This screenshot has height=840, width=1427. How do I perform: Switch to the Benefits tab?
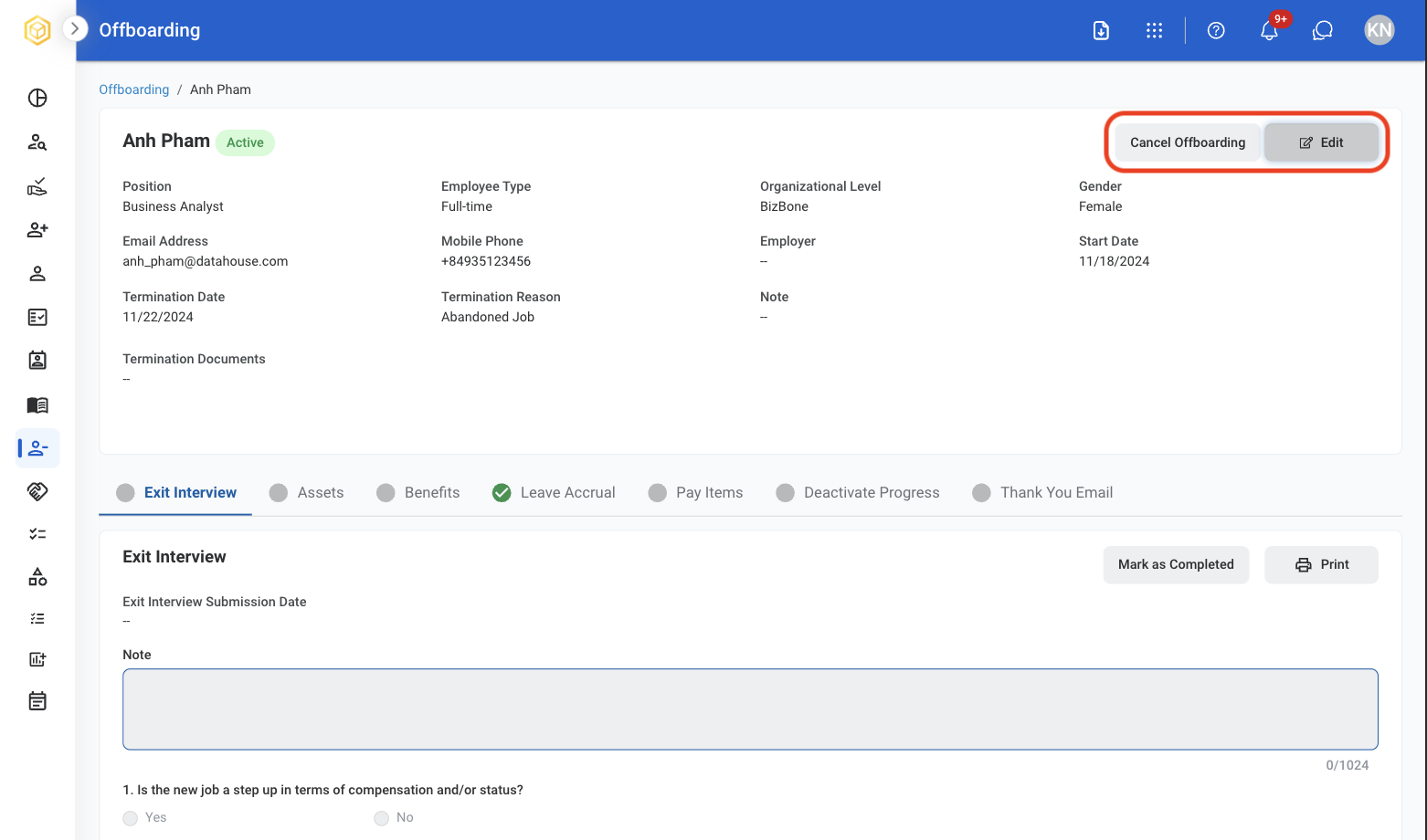[x=418, y=492]
